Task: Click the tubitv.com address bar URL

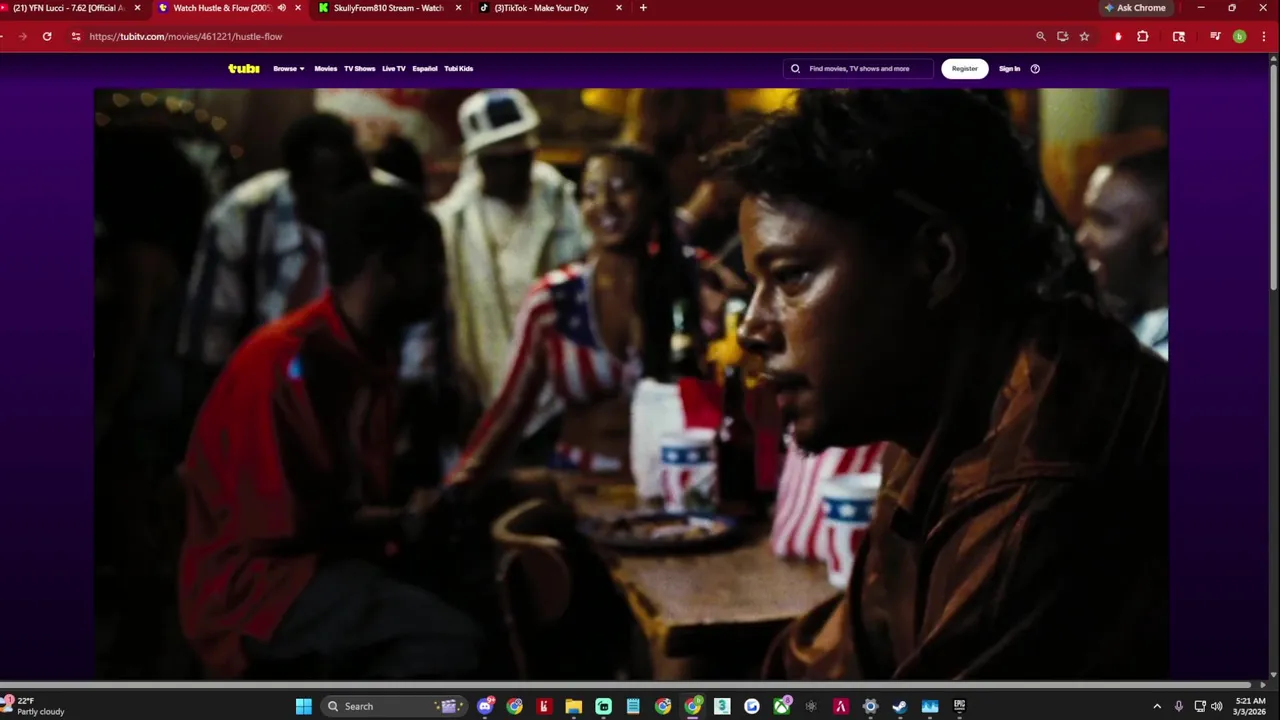Action: tap(186, 36)
